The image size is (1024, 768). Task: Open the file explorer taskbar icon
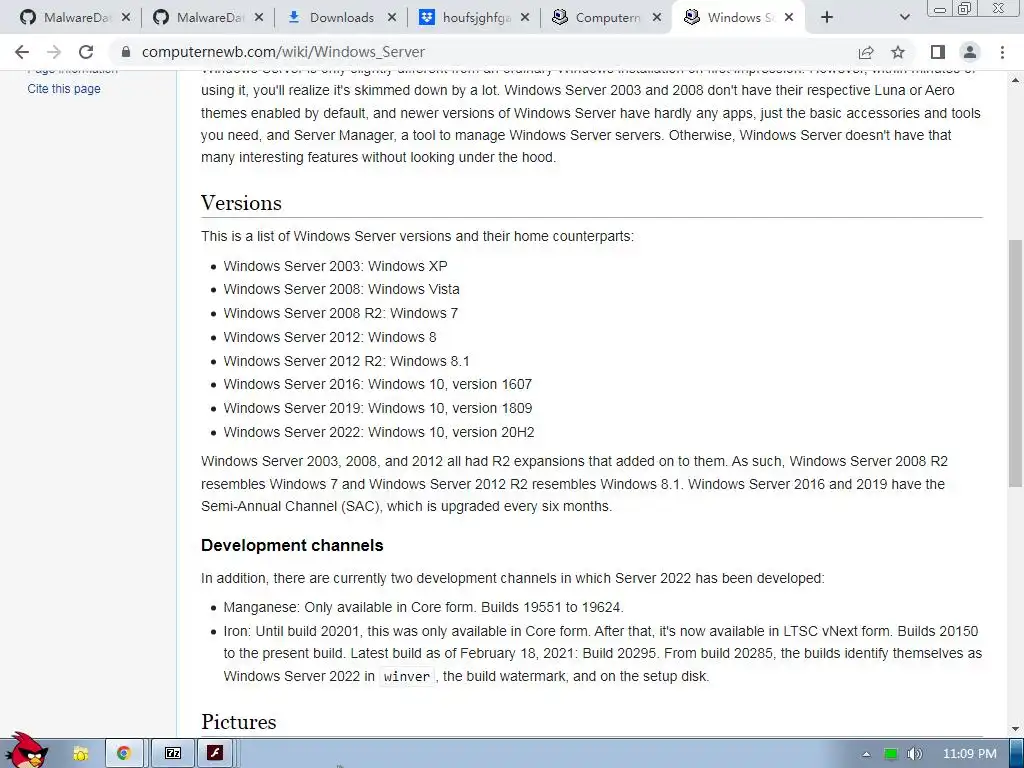(81, 754)
